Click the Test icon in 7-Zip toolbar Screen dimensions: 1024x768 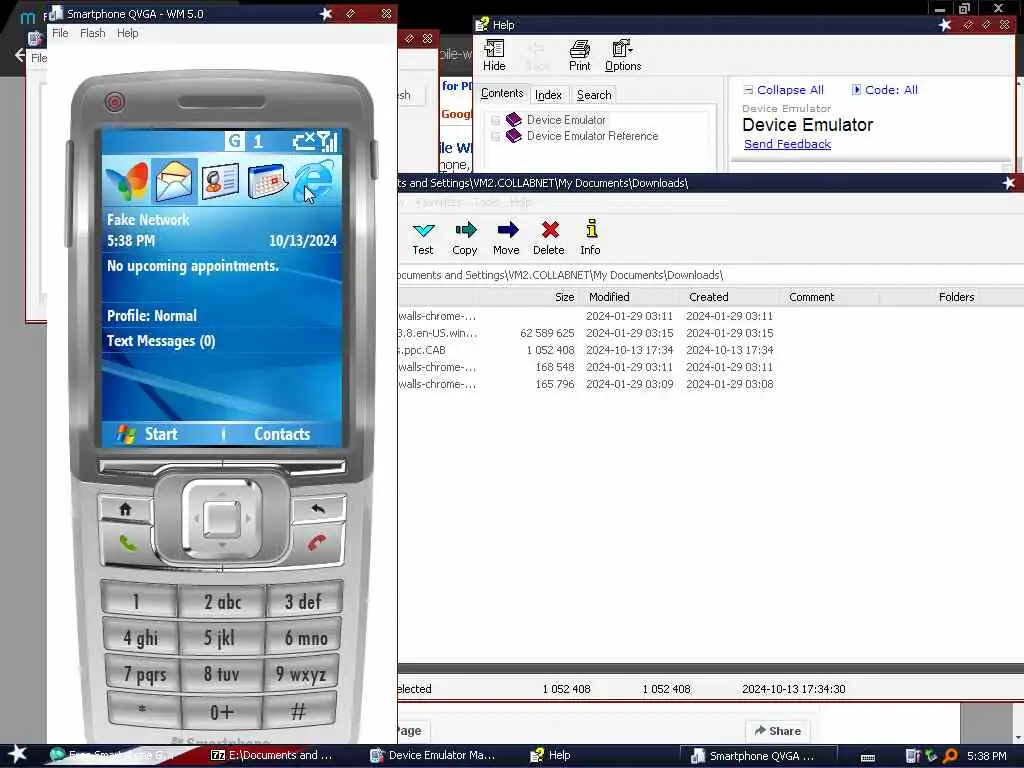423,238
